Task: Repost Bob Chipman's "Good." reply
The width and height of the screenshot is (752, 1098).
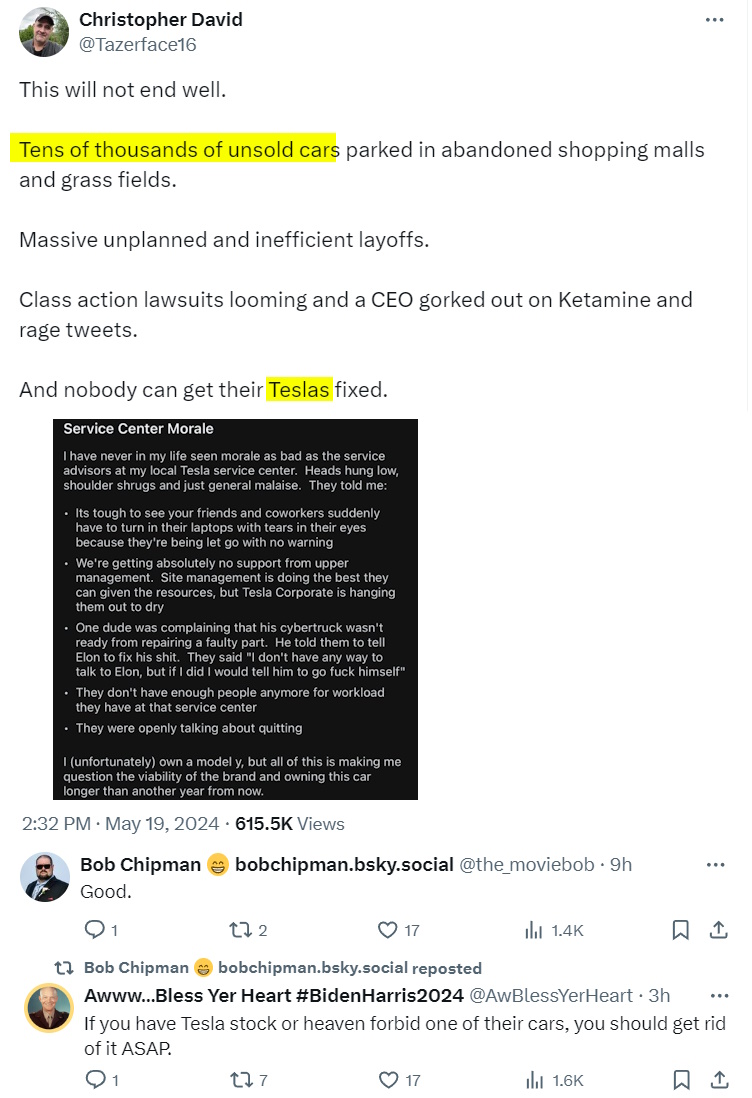Action: 240,930
